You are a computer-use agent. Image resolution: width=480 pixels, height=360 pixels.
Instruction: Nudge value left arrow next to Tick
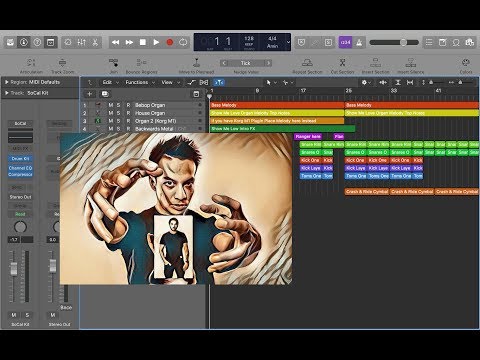[x=224, y=63]
